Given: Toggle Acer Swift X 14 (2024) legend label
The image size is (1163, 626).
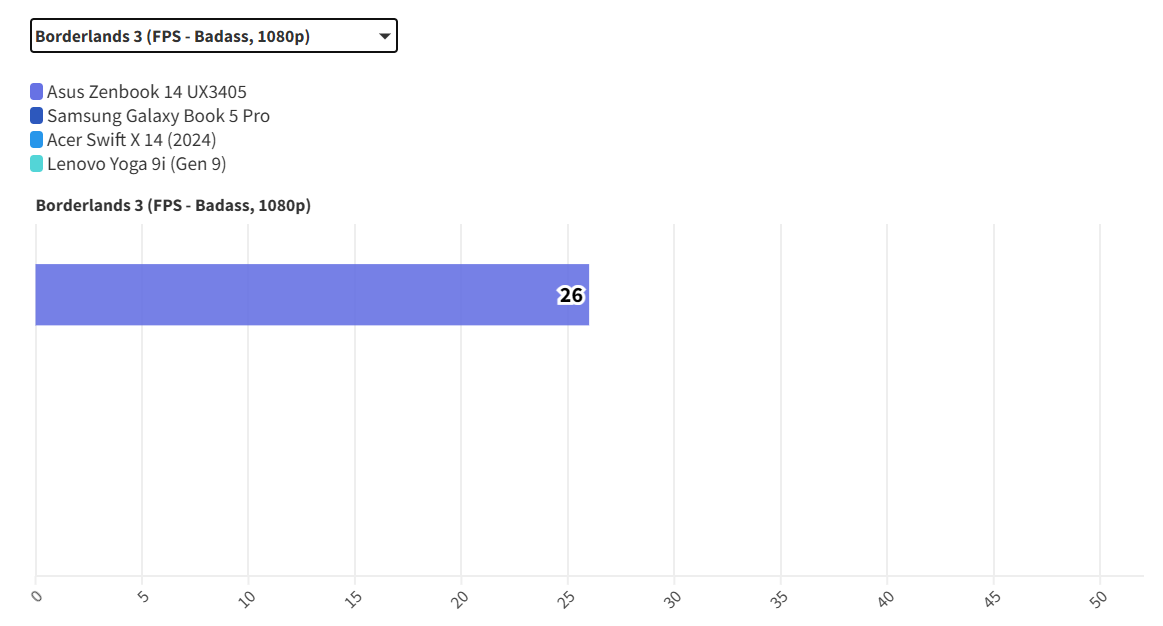Looking at the screenshot, I should (131, 140).
